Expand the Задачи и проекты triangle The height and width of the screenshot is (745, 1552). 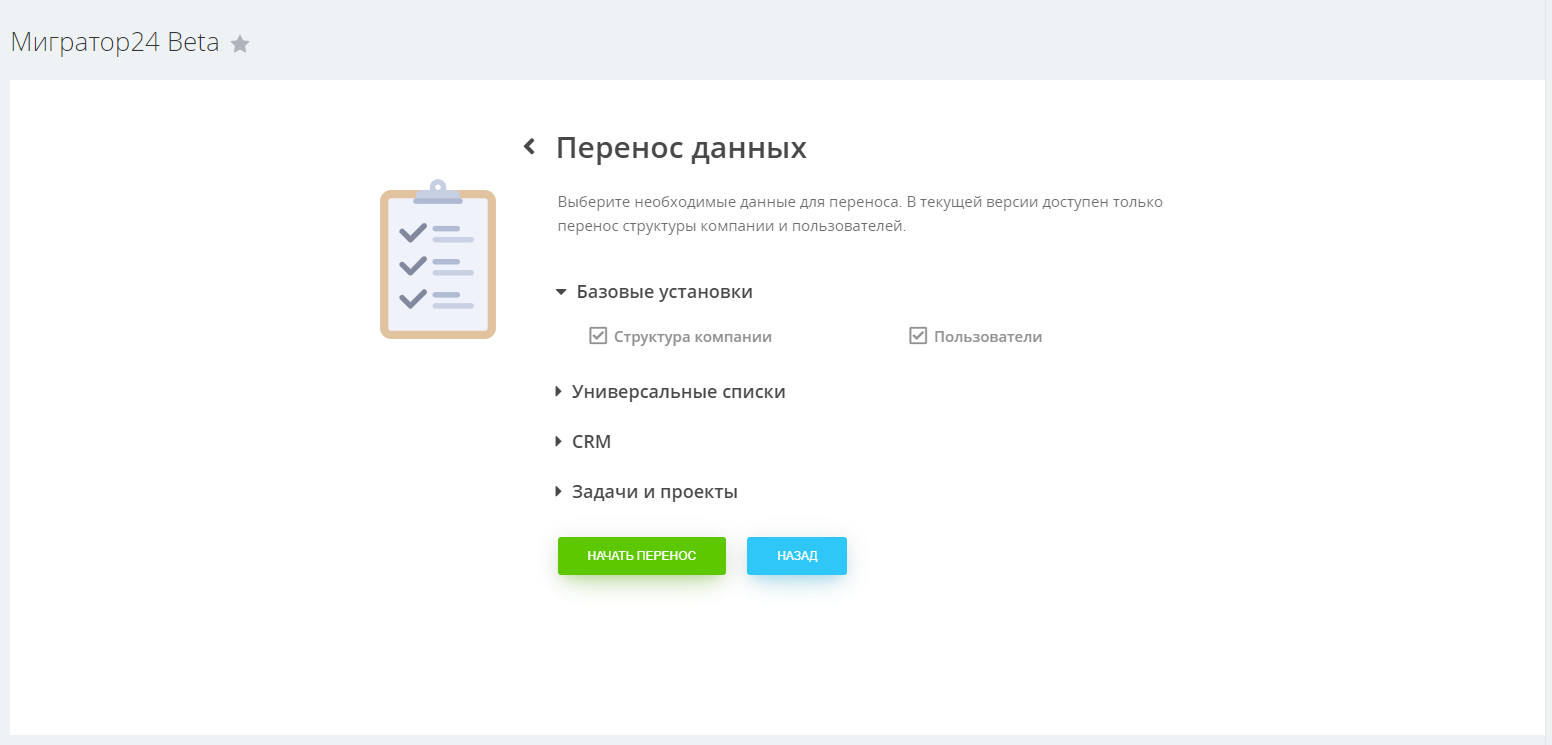(559, 492)
